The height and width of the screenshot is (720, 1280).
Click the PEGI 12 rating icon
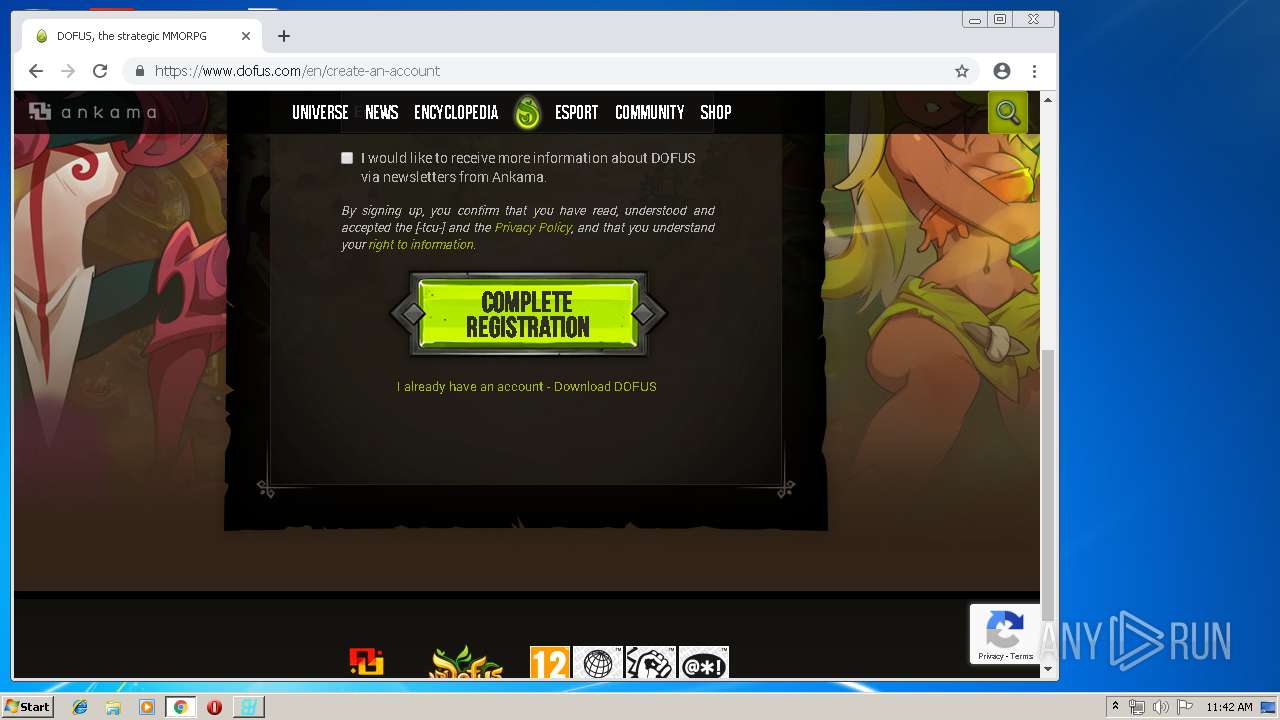550,662
